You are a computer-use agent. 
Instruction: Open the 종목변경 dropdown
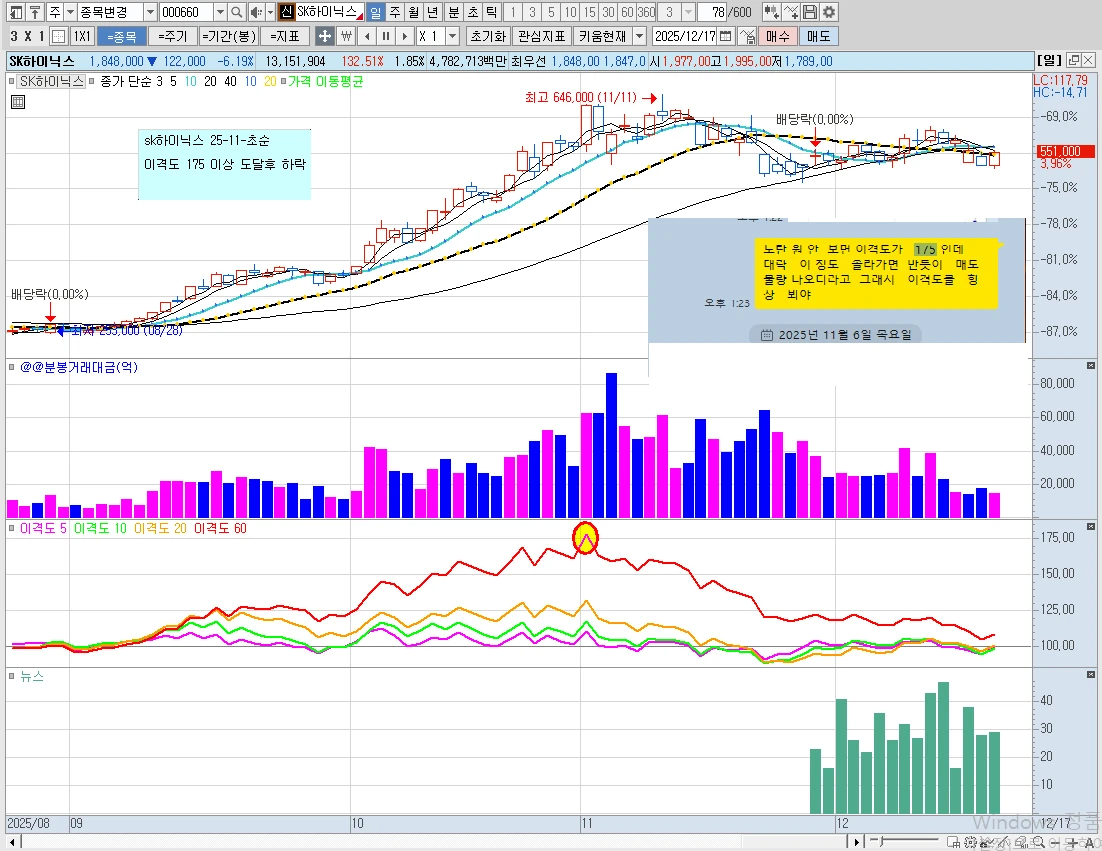(150, 12)
